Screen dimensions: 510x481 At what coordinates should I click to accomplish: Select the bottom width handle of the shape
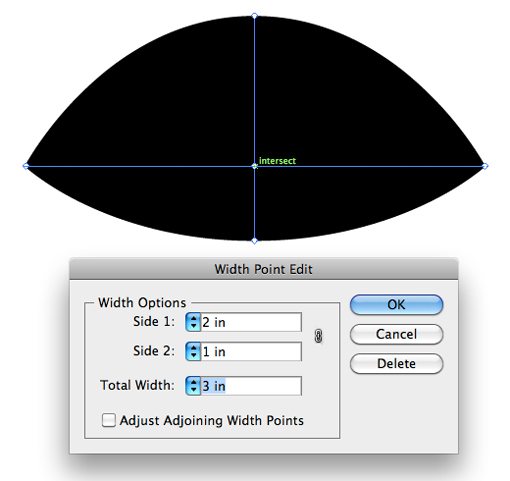coord(254,241)
